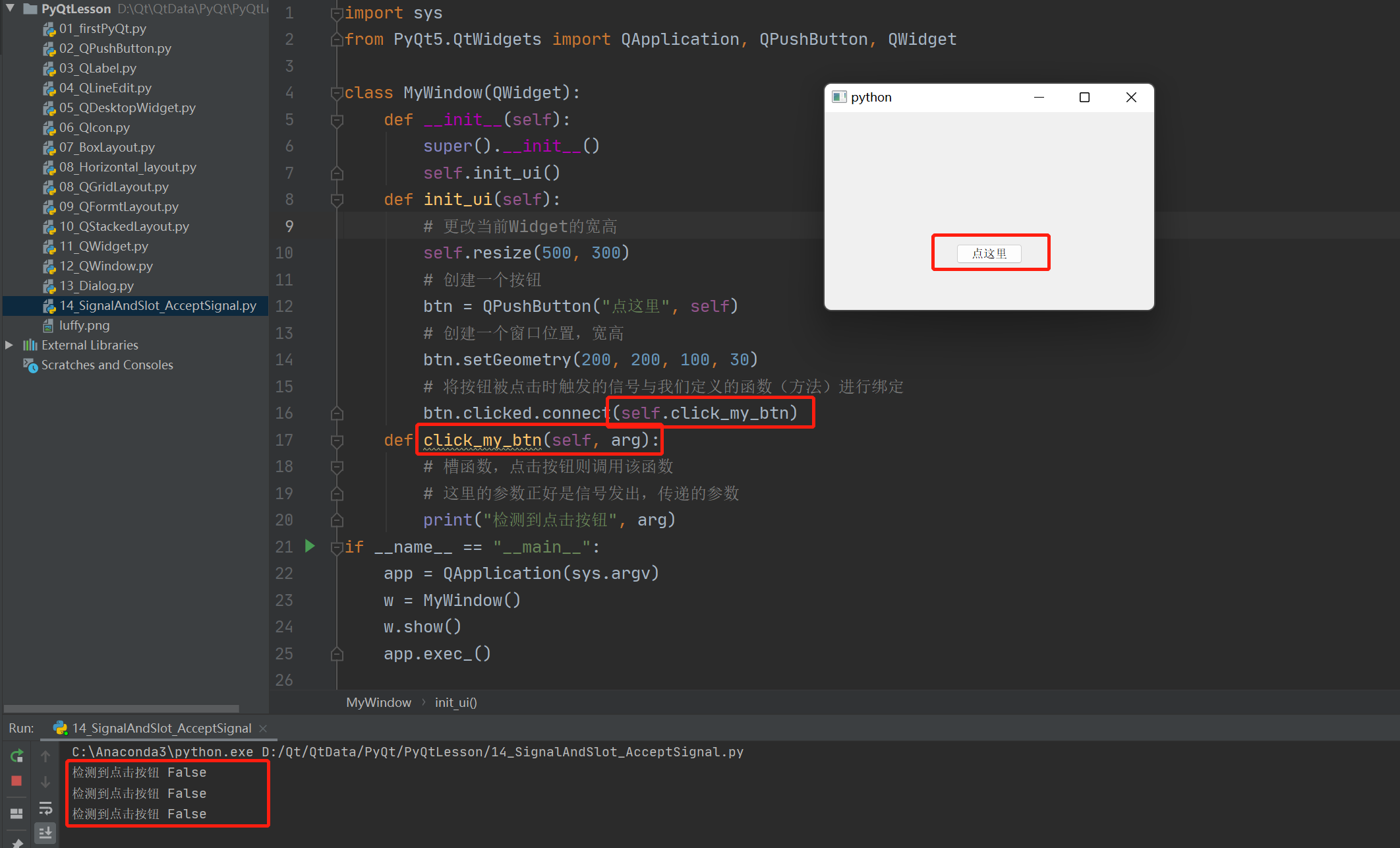Click the up arrow in the Run console
Image resolution: width=1400 pixels, height=848 pixels.
[45, 756]
